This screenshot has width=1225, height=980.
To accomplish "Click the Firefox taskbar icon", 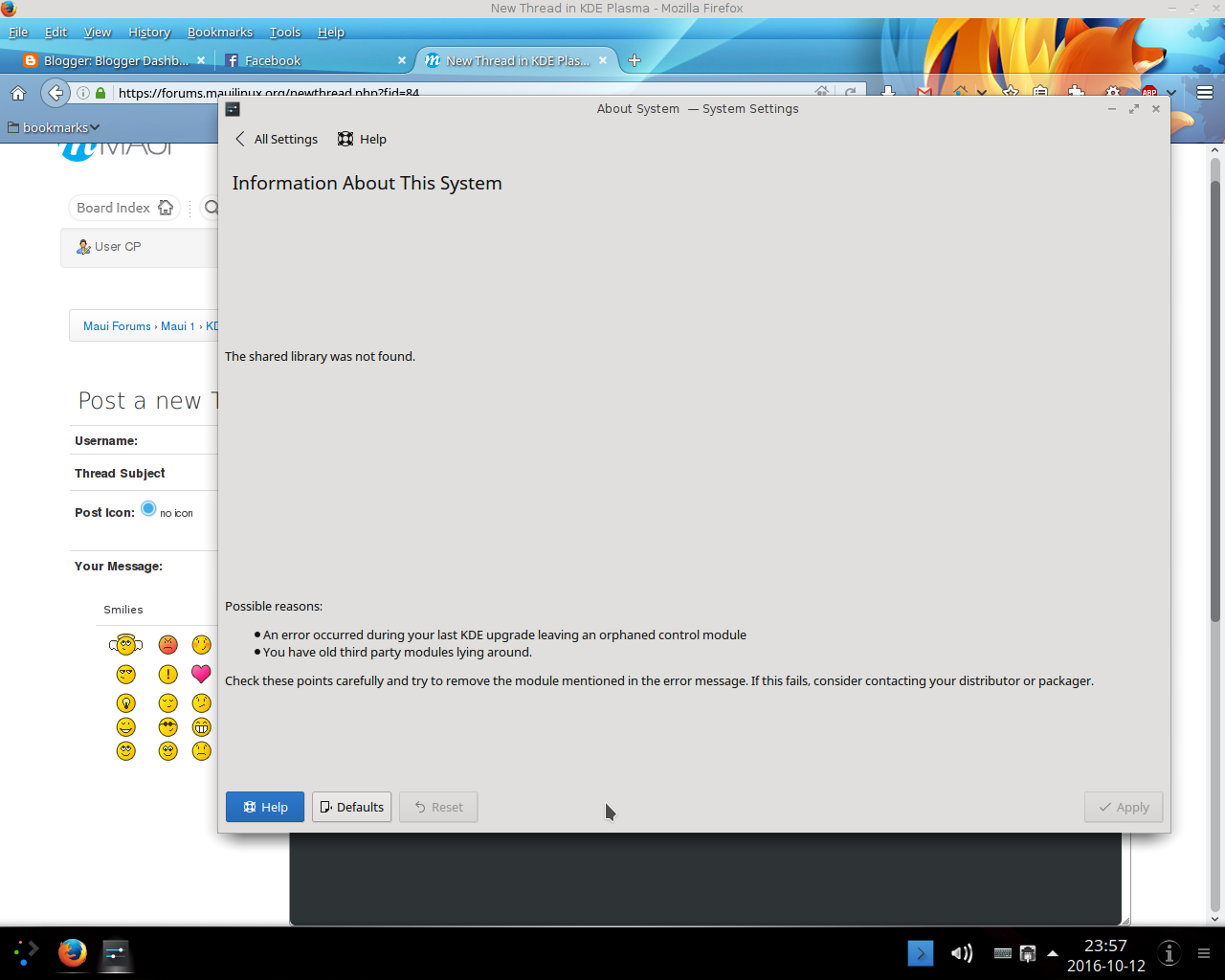I will pos(73,953).
